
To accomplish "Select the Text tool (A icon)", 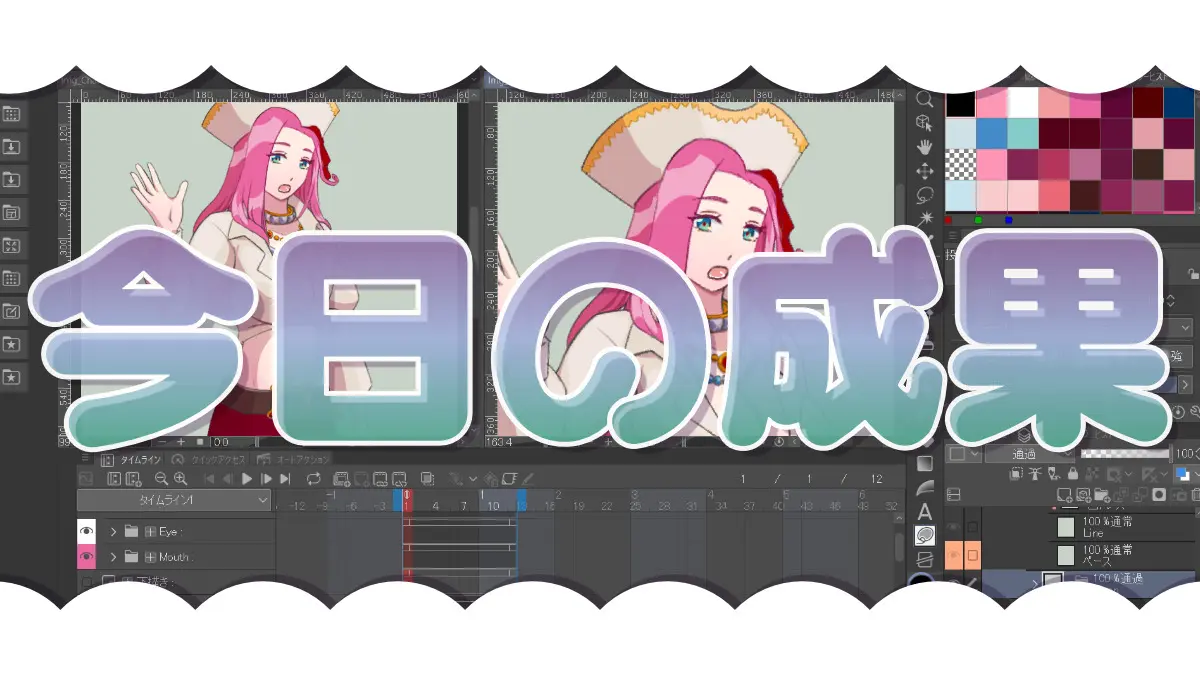I will click(925, 512).
